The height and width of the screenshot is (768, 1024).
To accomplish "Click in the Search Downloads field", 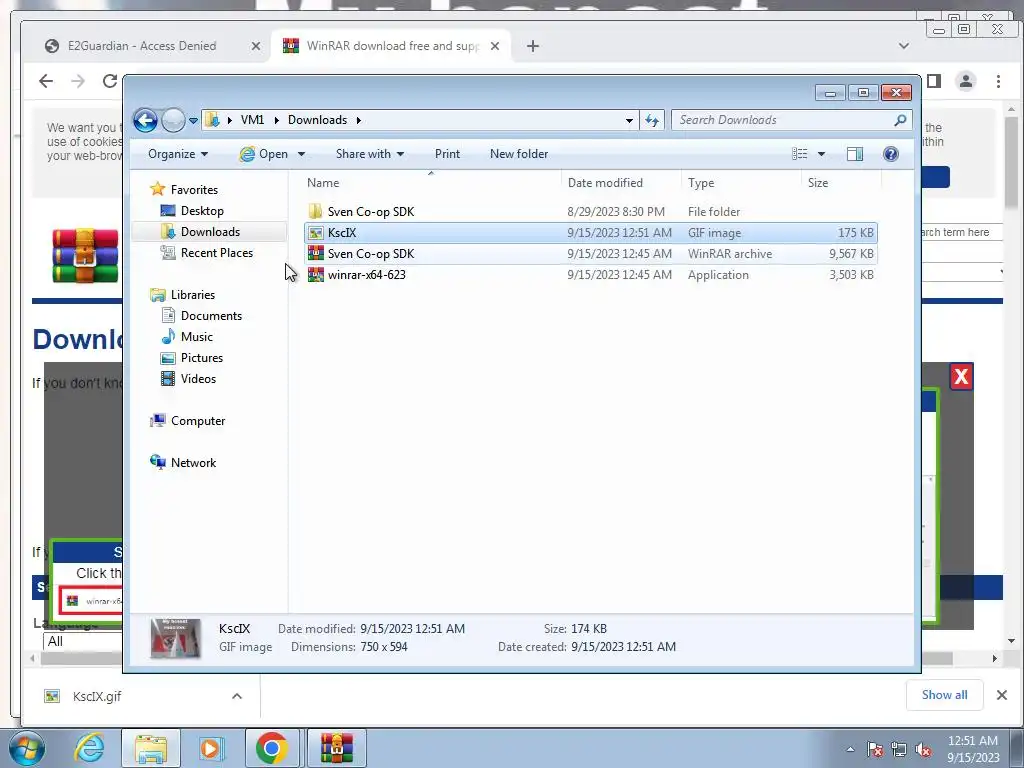I will click(x=784, y=120).
